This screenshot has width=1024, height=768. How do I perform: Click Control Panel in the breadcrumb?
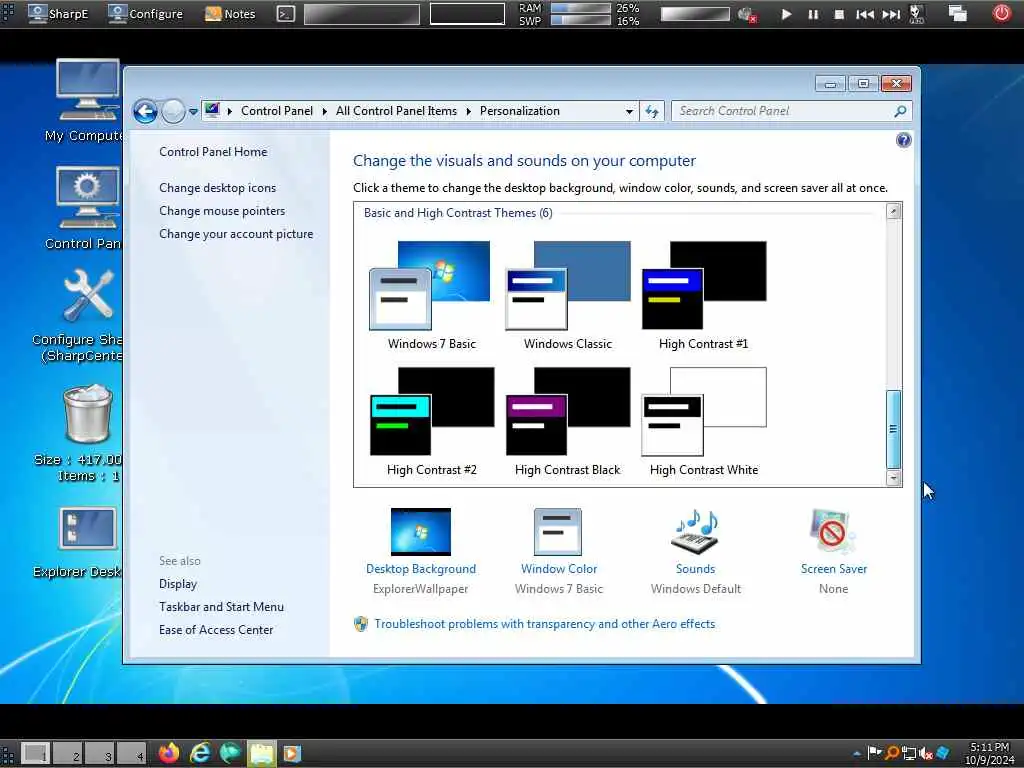point(277,111)
